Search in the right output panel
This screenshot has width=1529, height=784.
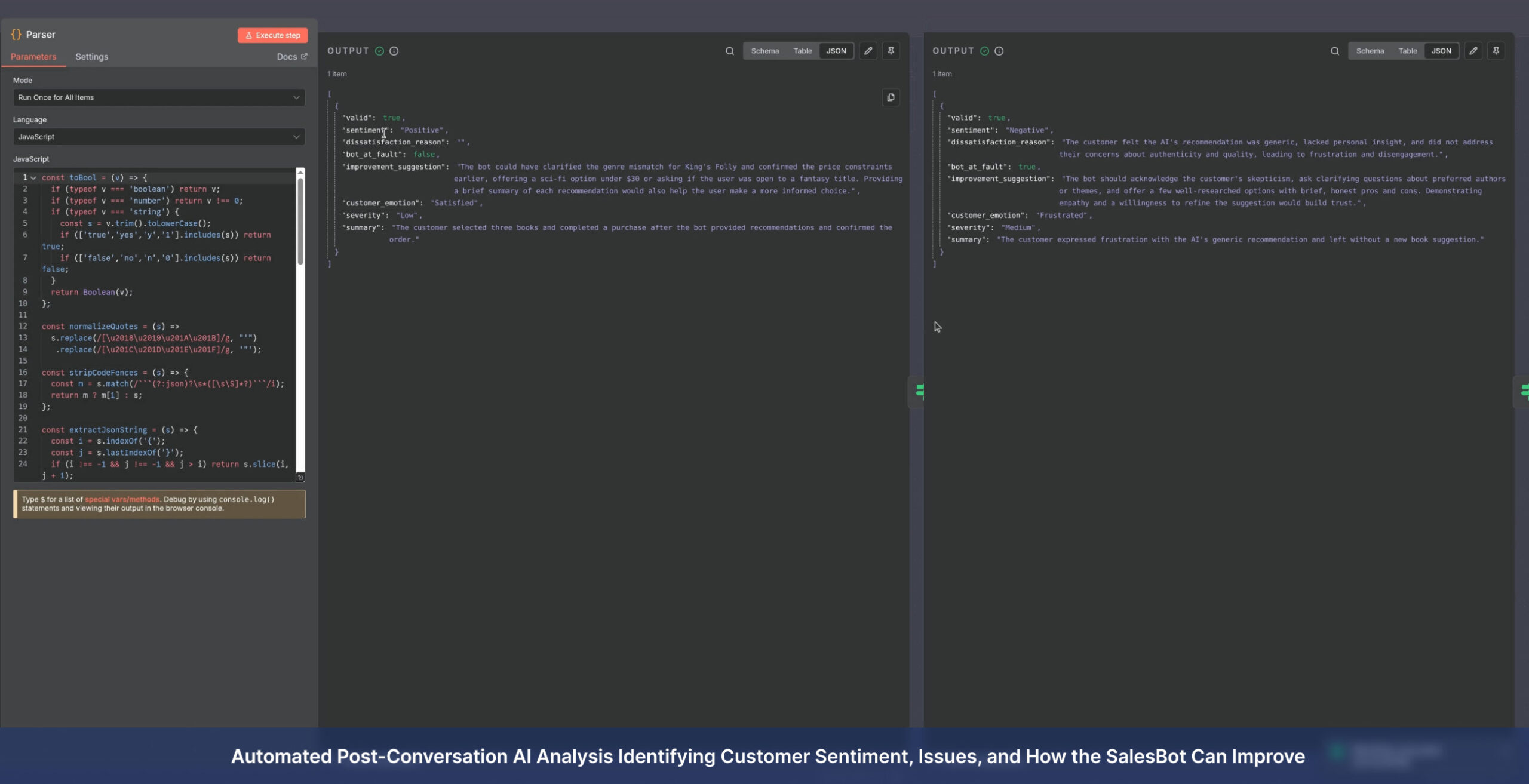(x=1334, y=51)
